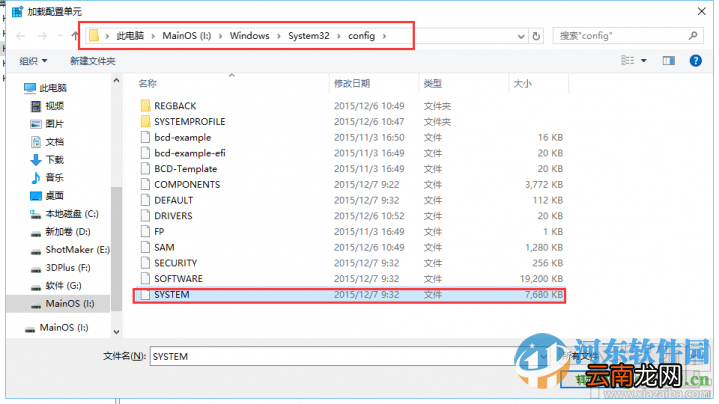Click config in the address breadcrumb

(x=361, y=36)
